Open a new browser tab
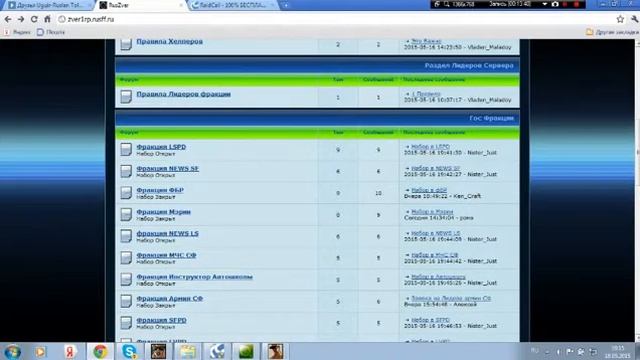Screen dimensions: 640x360 286,5
